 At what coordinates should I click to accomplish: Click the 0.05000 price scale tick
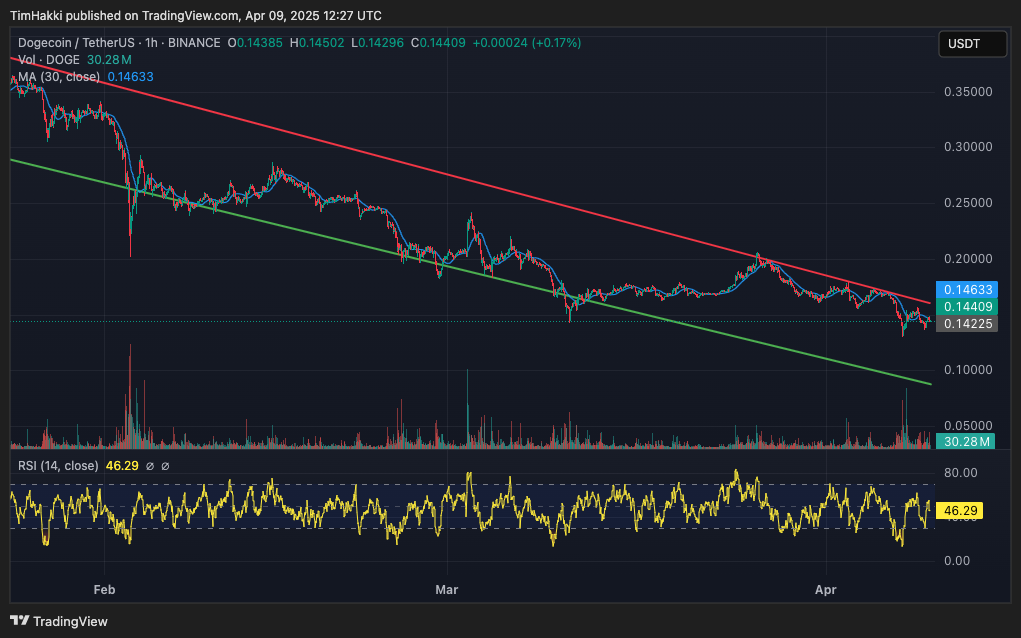click(x=968, y=426)
